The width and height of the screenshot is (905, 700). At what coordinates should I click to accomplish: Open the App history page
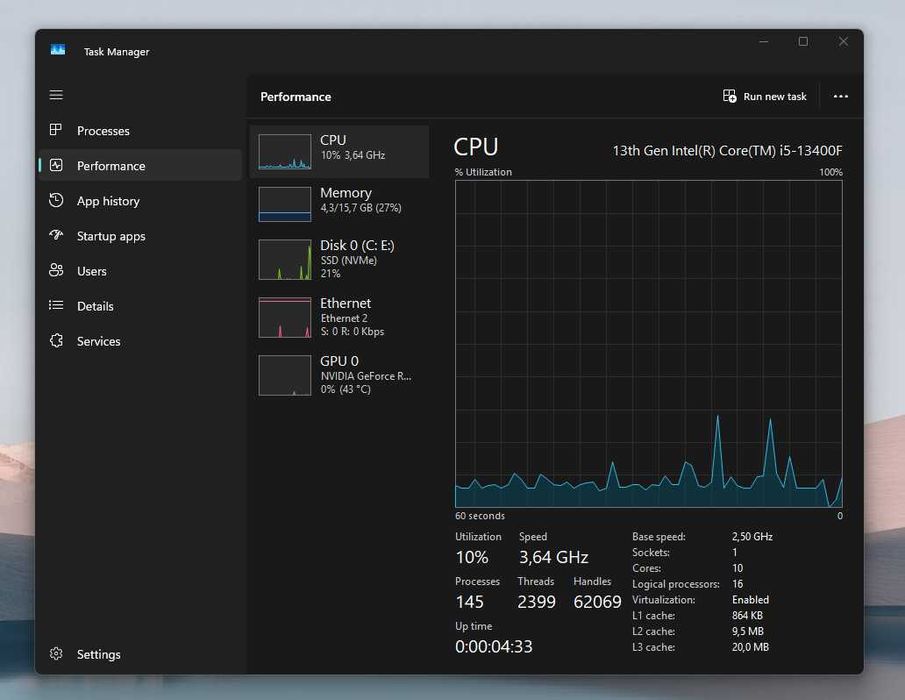pos(108,201)
